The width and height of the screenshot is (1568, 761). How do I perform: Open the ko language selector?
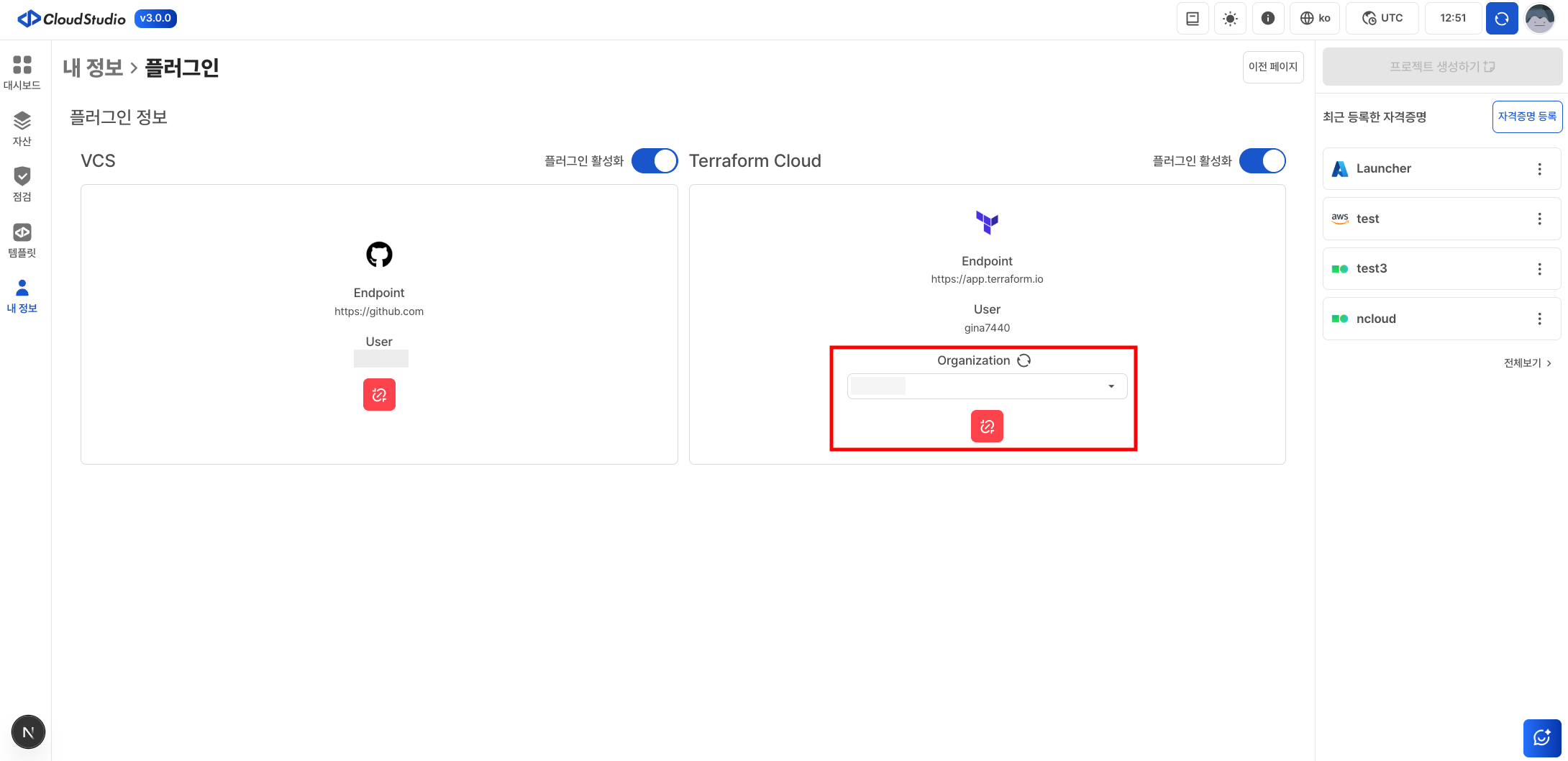(x=1315, y=19)
